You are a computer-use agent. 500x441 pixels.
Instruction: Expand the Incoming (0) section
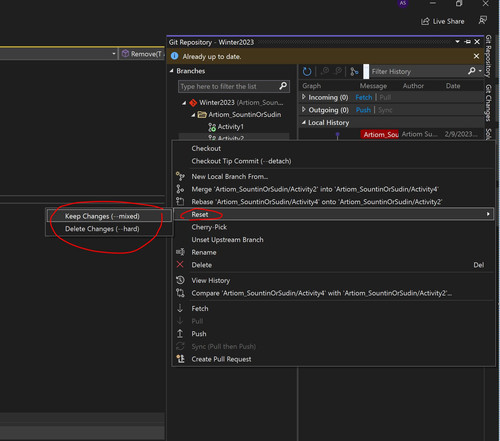pos(304,97)
